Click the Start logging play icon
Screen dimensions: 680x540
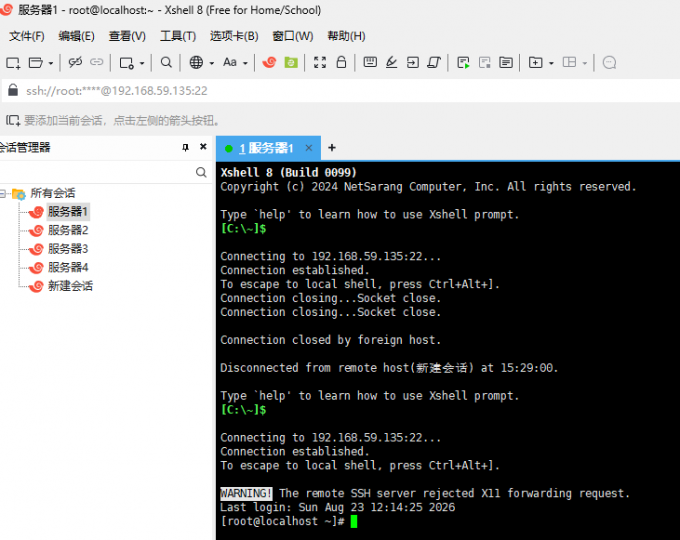coord(463,63)
